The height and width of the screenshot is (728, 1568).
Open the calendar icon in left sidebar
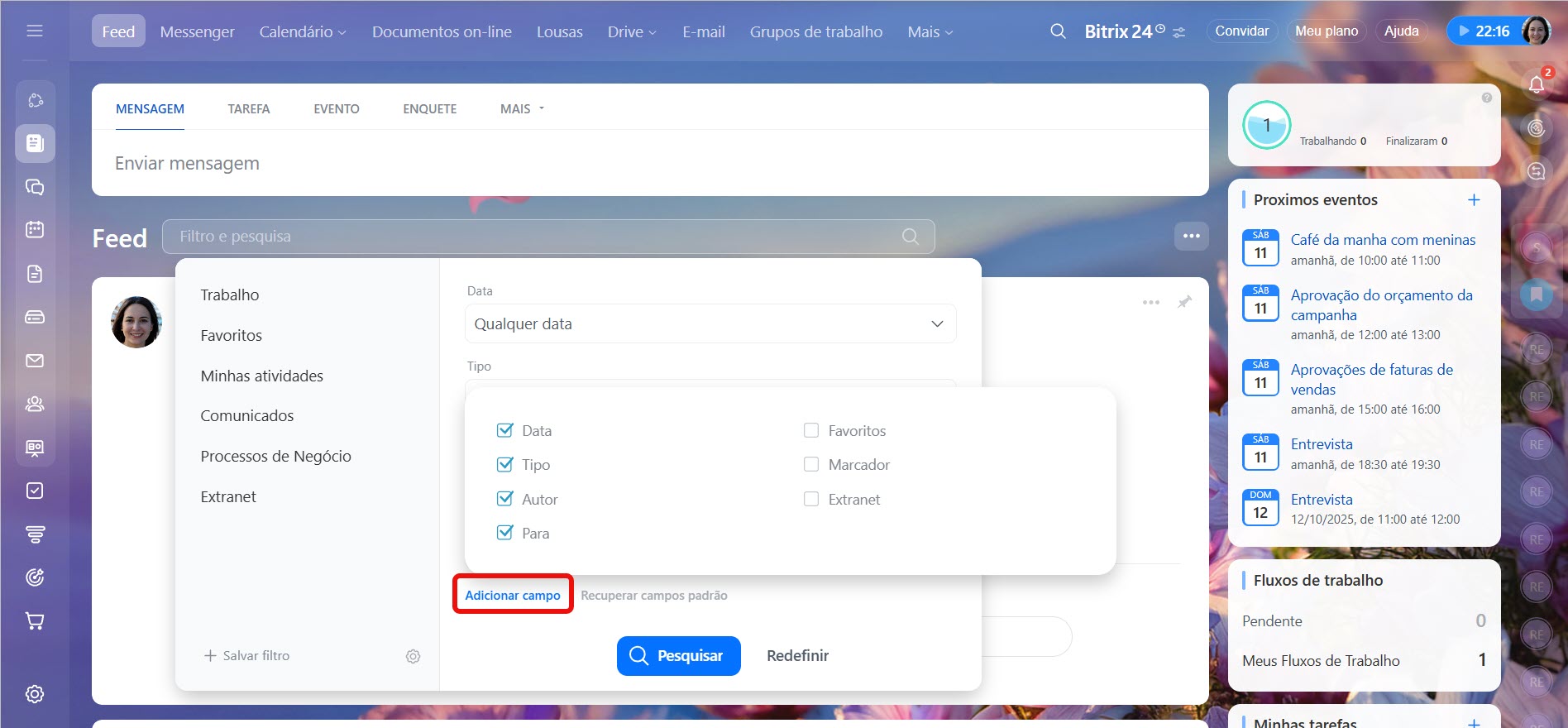point(35,229)
